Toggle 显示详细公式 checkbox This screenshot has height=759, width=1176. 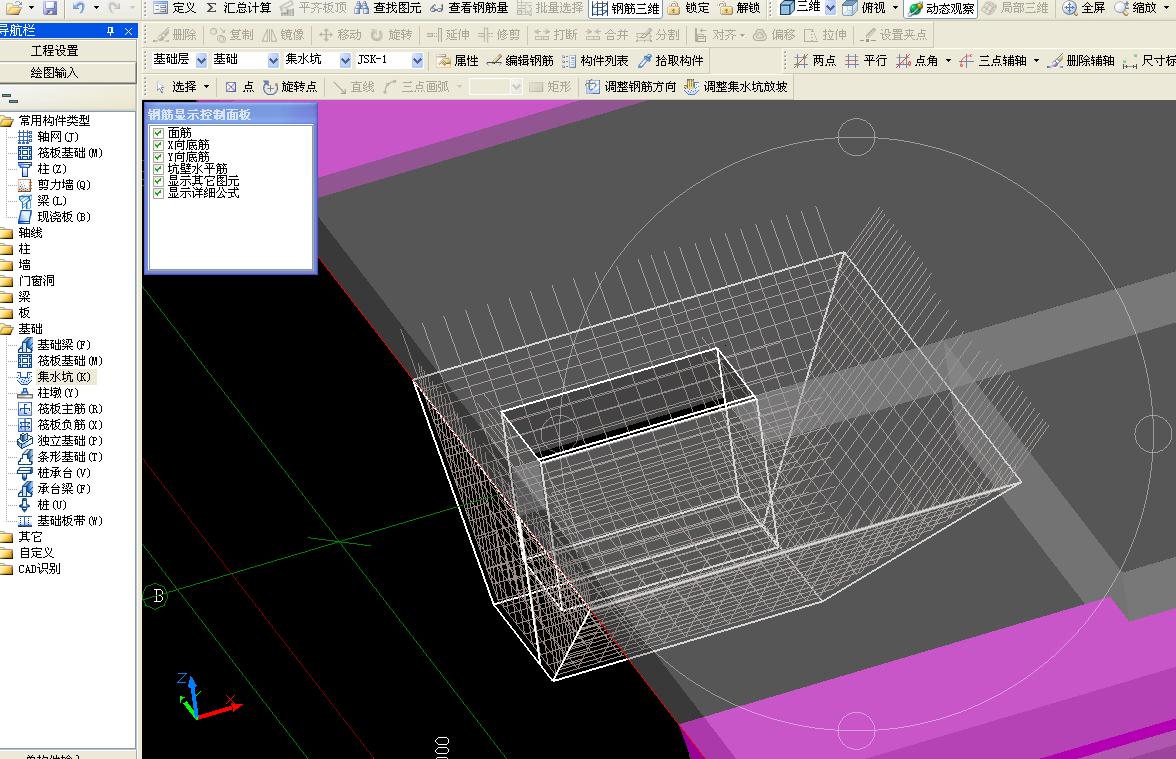pyautogui.click(x=158, y=193)
